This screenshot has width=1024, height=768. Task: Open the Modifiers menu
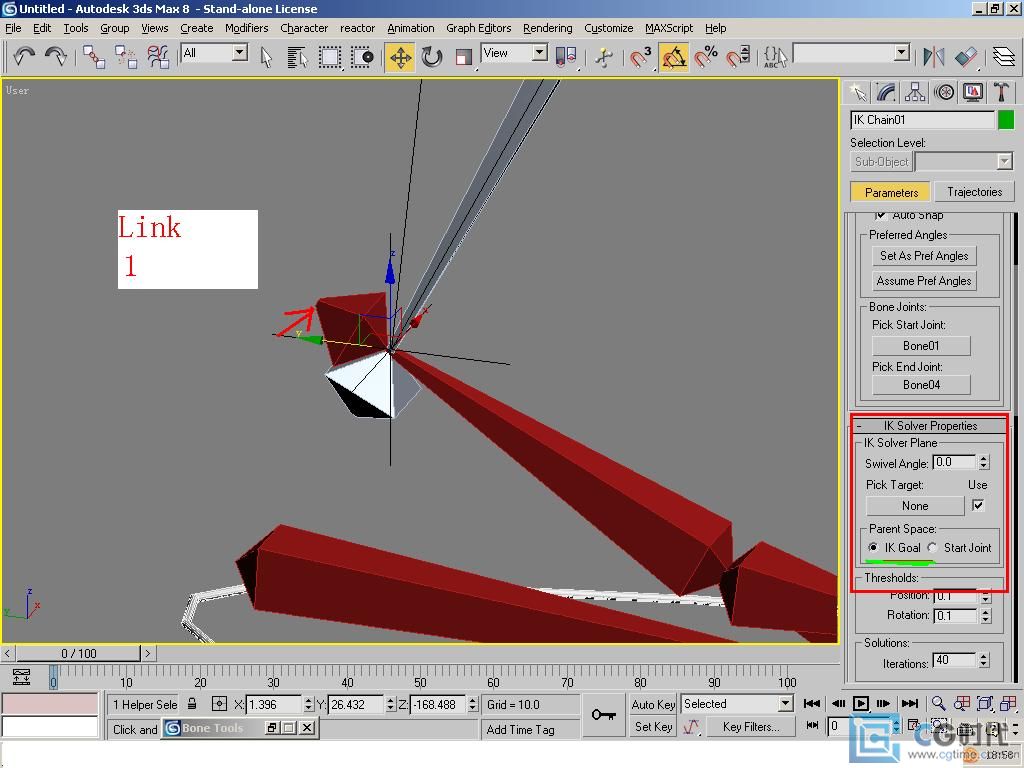(247, 28)
